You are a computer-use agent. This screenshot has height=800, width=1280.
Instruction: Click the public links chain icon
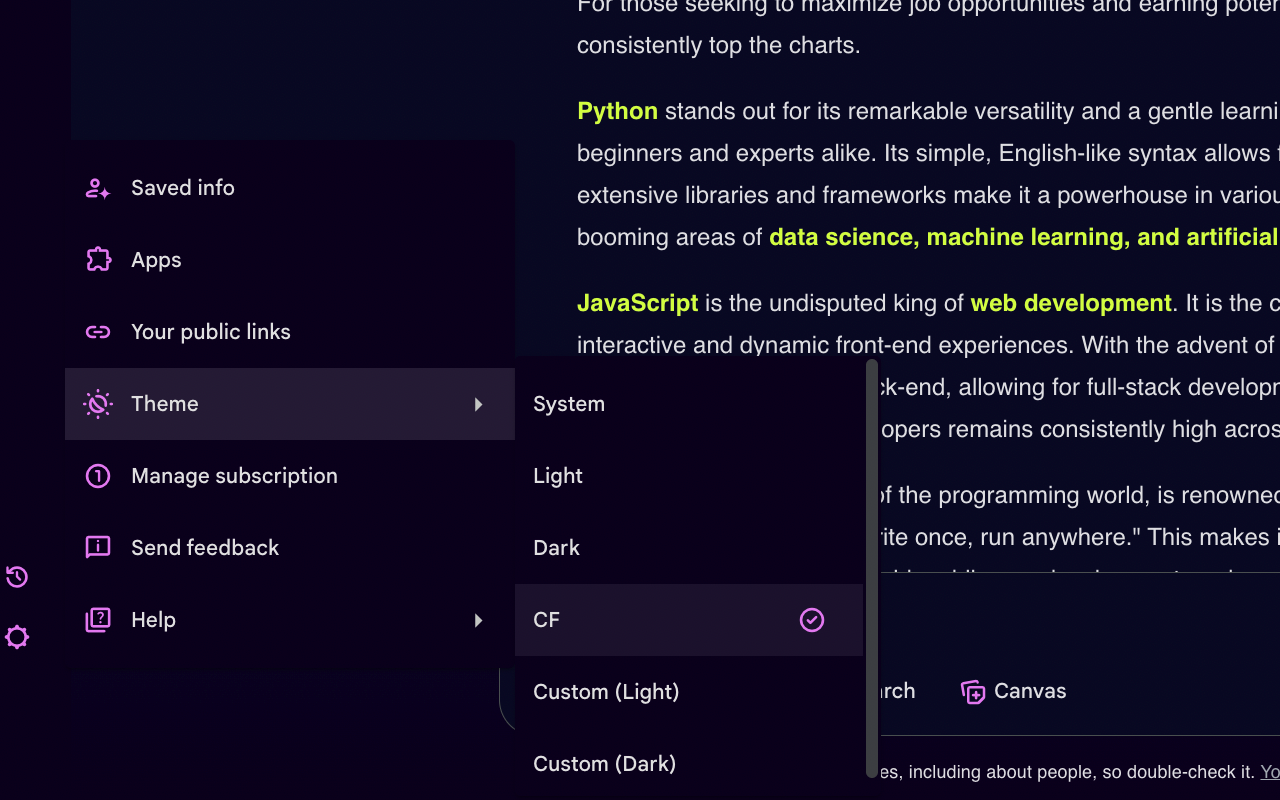click(x=98, y=332)
